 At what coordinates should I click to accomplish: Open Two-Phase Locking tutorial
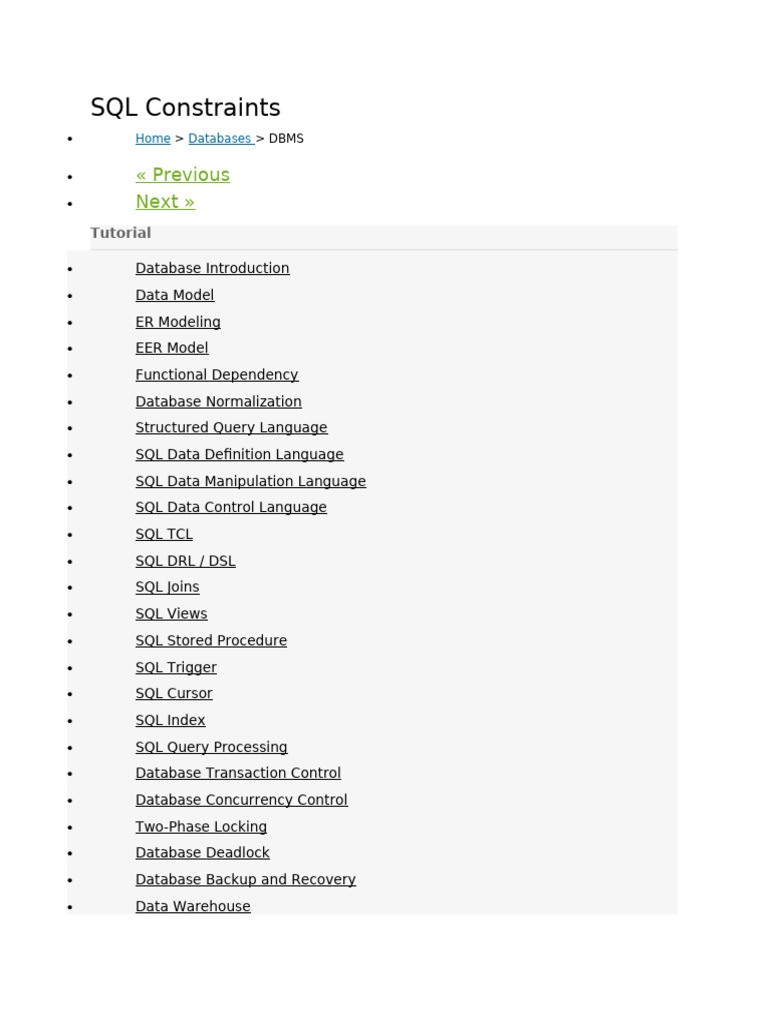(201, 827)
